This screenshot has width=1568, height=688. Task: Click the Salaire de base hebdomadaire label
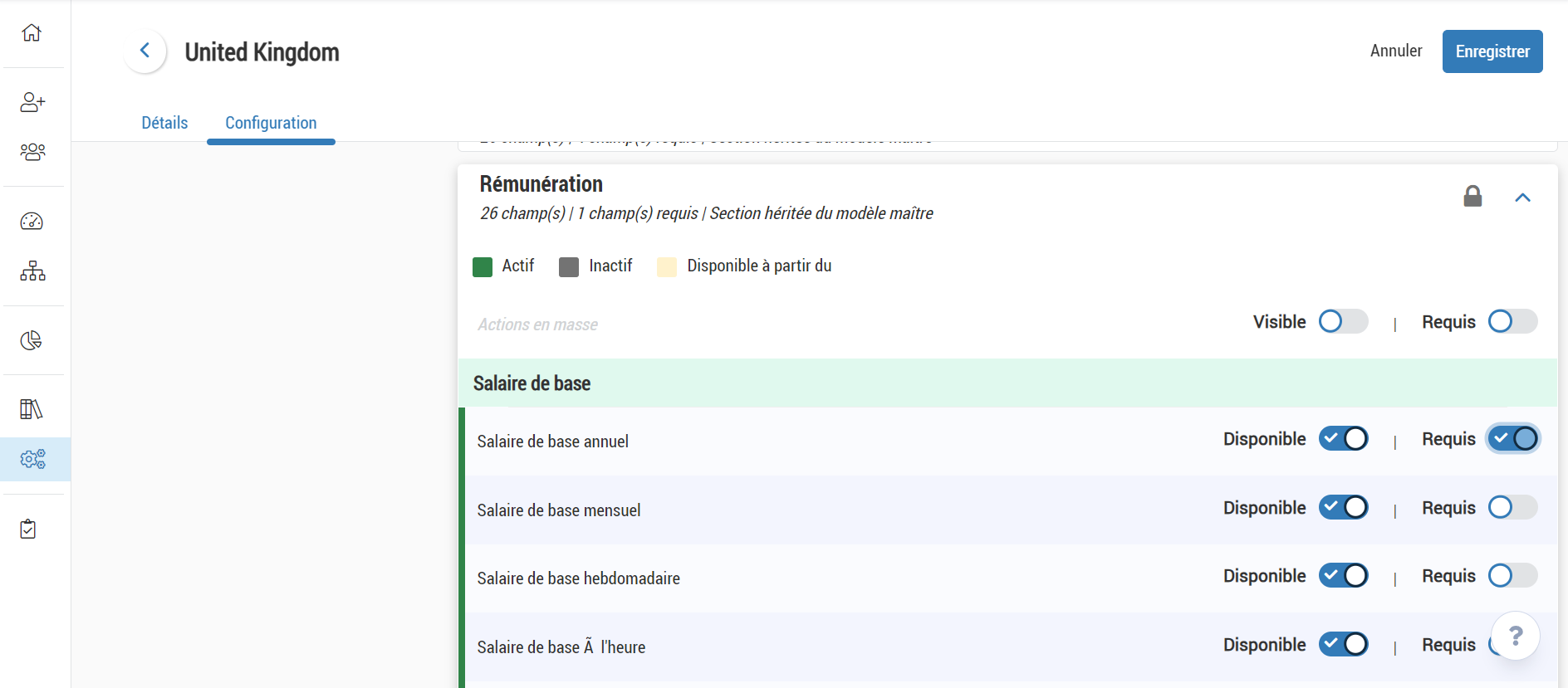pos(578,578)
